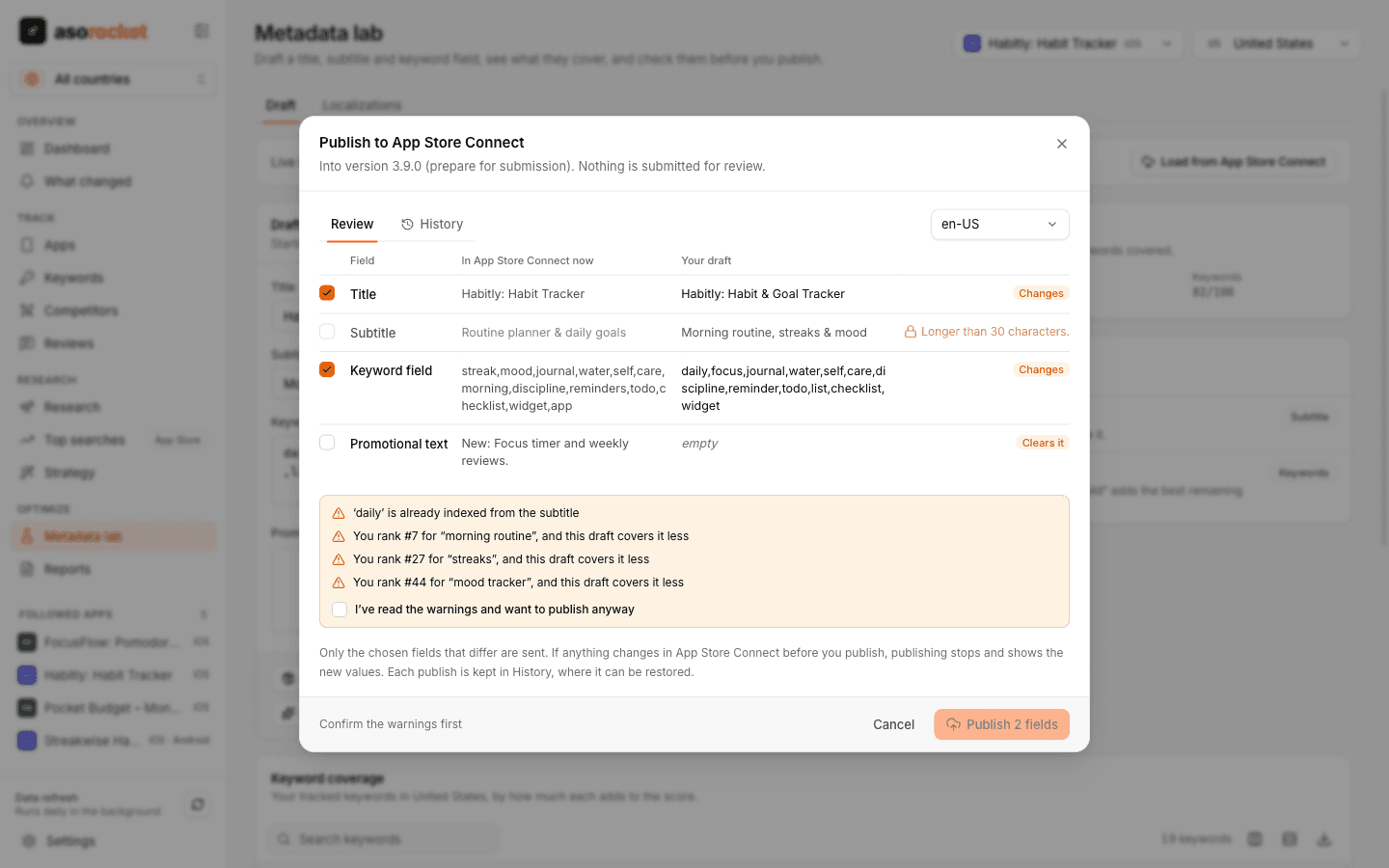Click the Cancel button
The height and width of the screenshot is (868, 1389).
pyautogui.click(x=893, y=724)
